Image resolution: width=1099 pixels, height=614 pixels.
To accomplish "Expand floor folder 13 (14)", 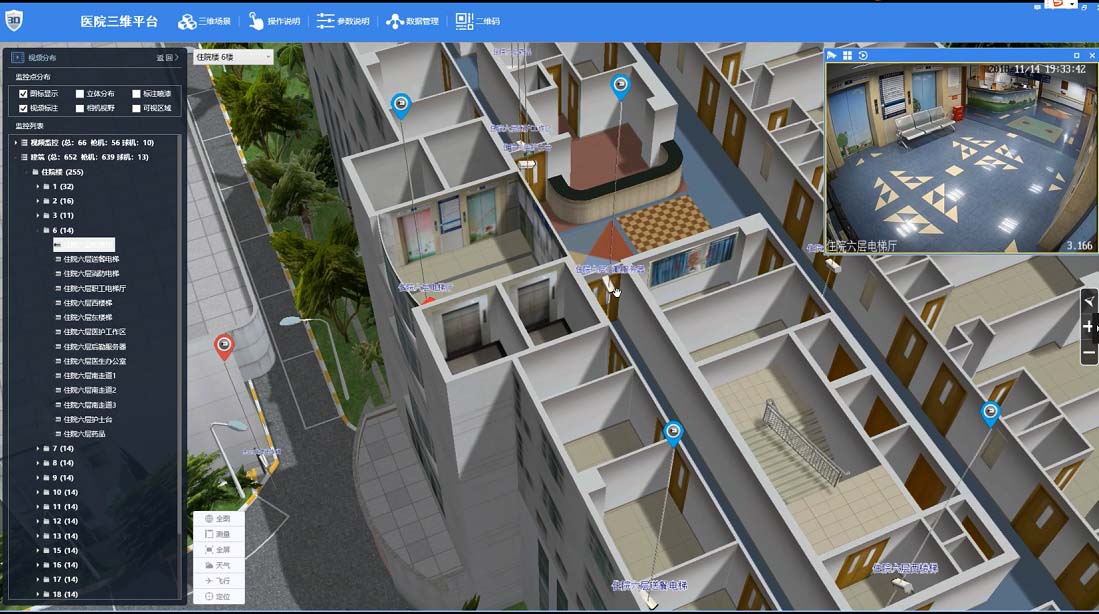I will coord(38,536).
